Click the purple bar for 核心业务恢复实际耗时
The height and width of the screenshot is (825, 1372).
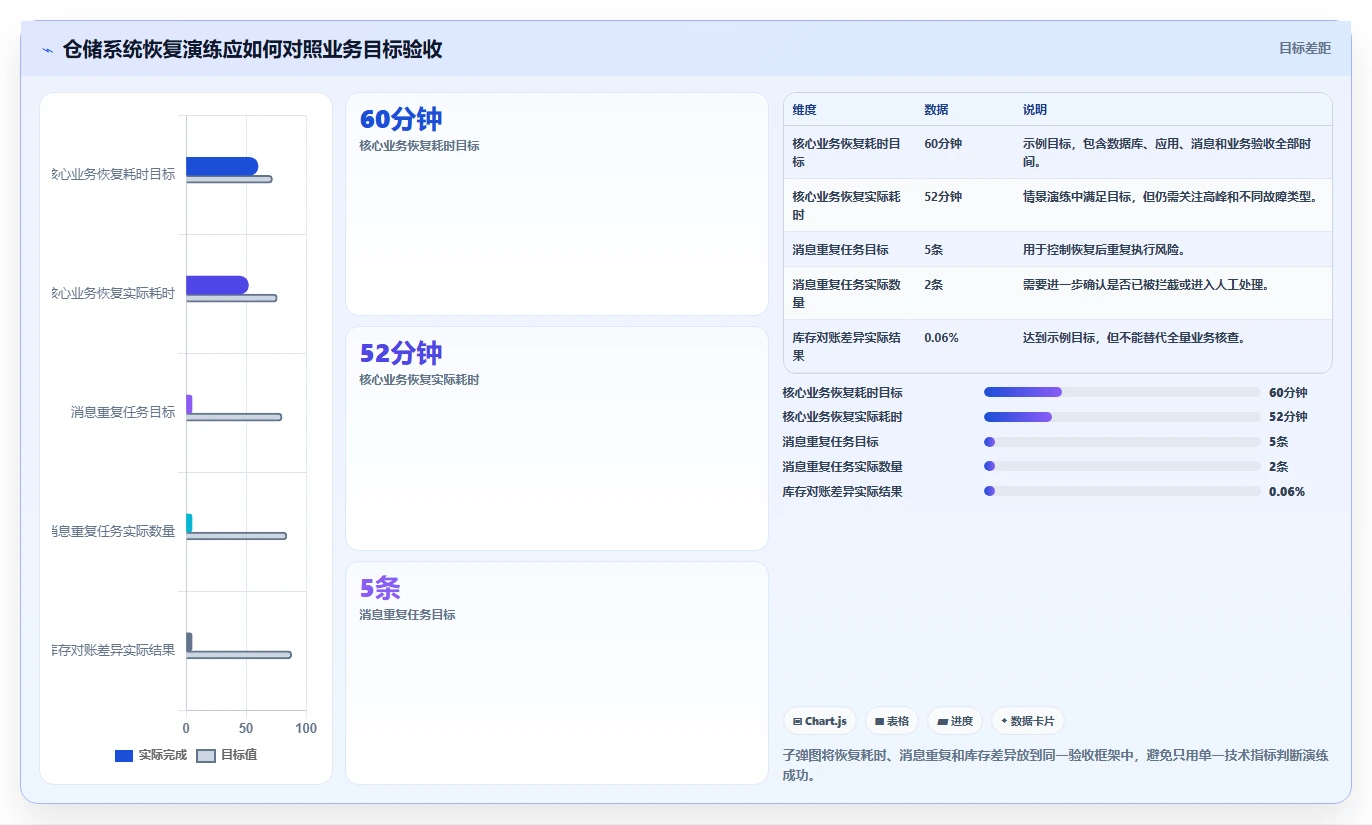(217, 285)
